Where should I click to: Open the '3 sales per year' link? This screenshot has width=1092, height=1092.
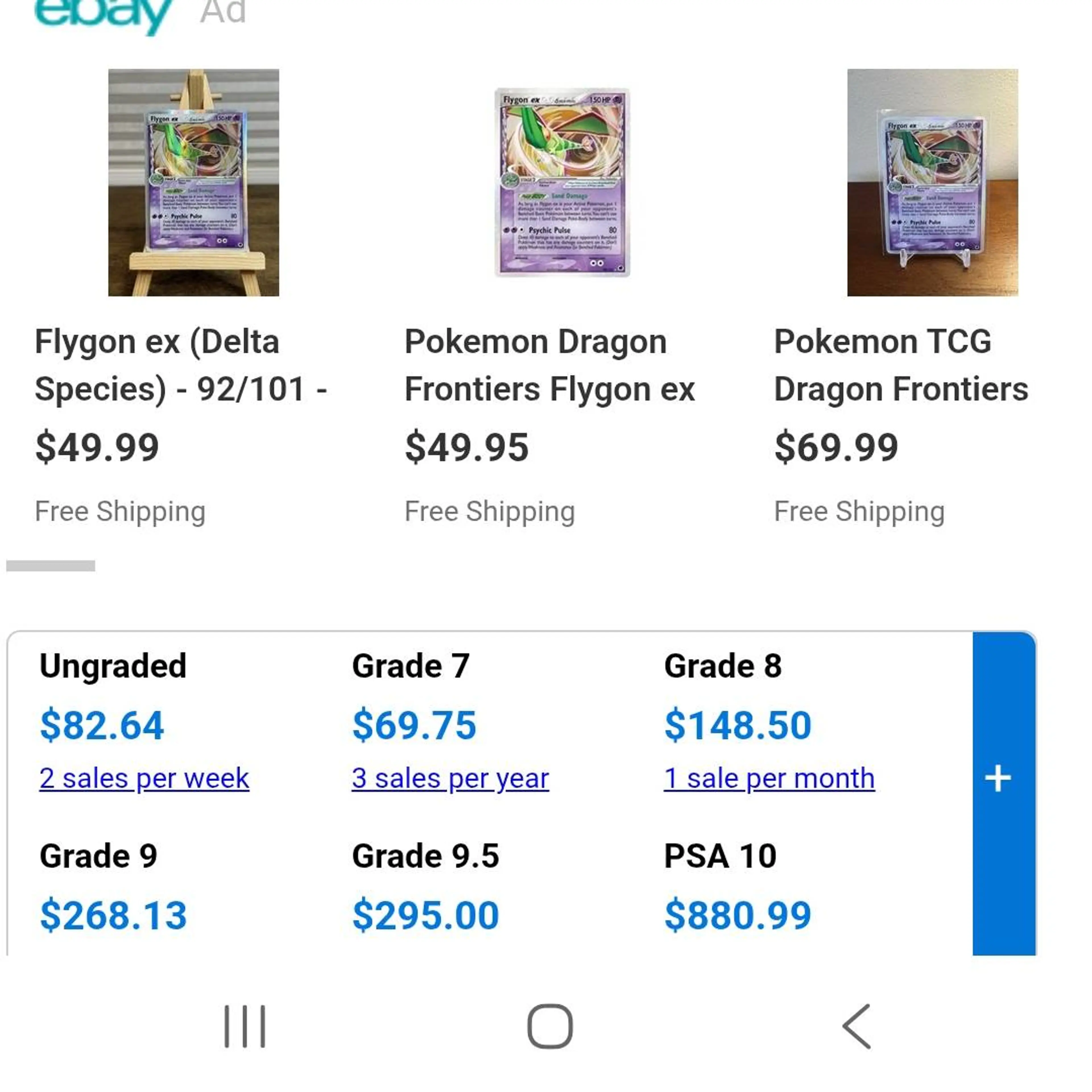point(450,778)
